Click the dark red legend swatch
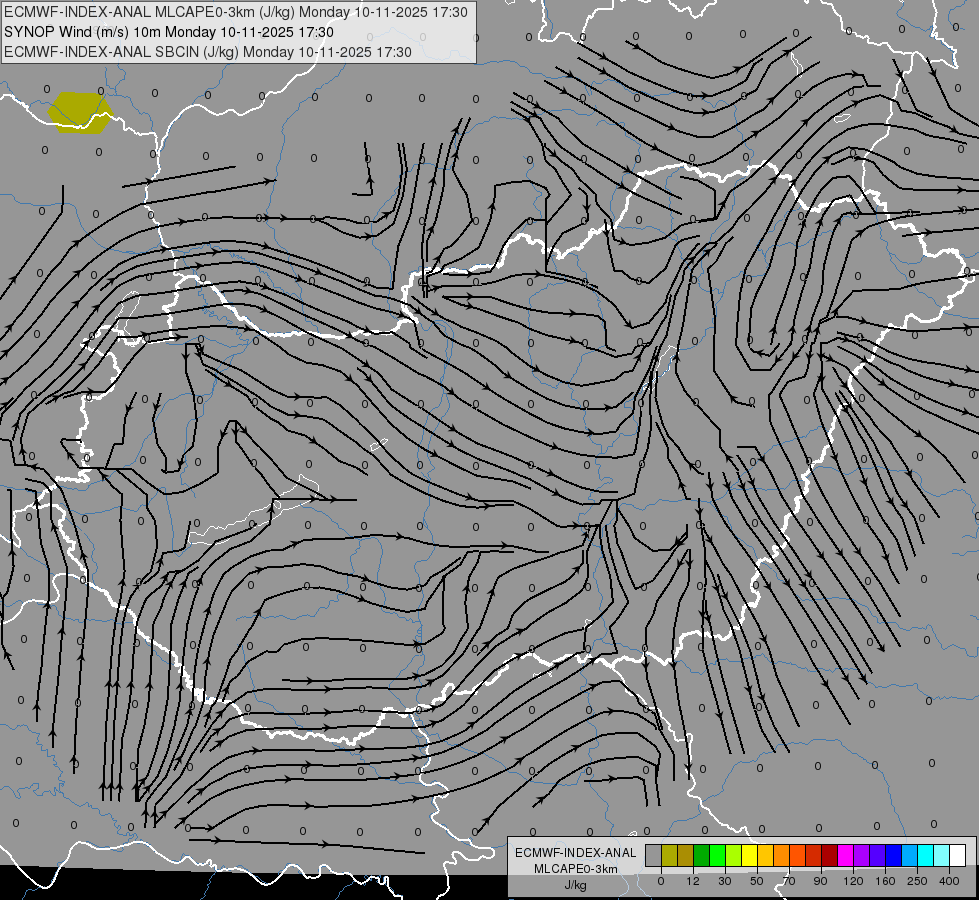The width and height of the screenshot is (979, 900). (830, 855)
